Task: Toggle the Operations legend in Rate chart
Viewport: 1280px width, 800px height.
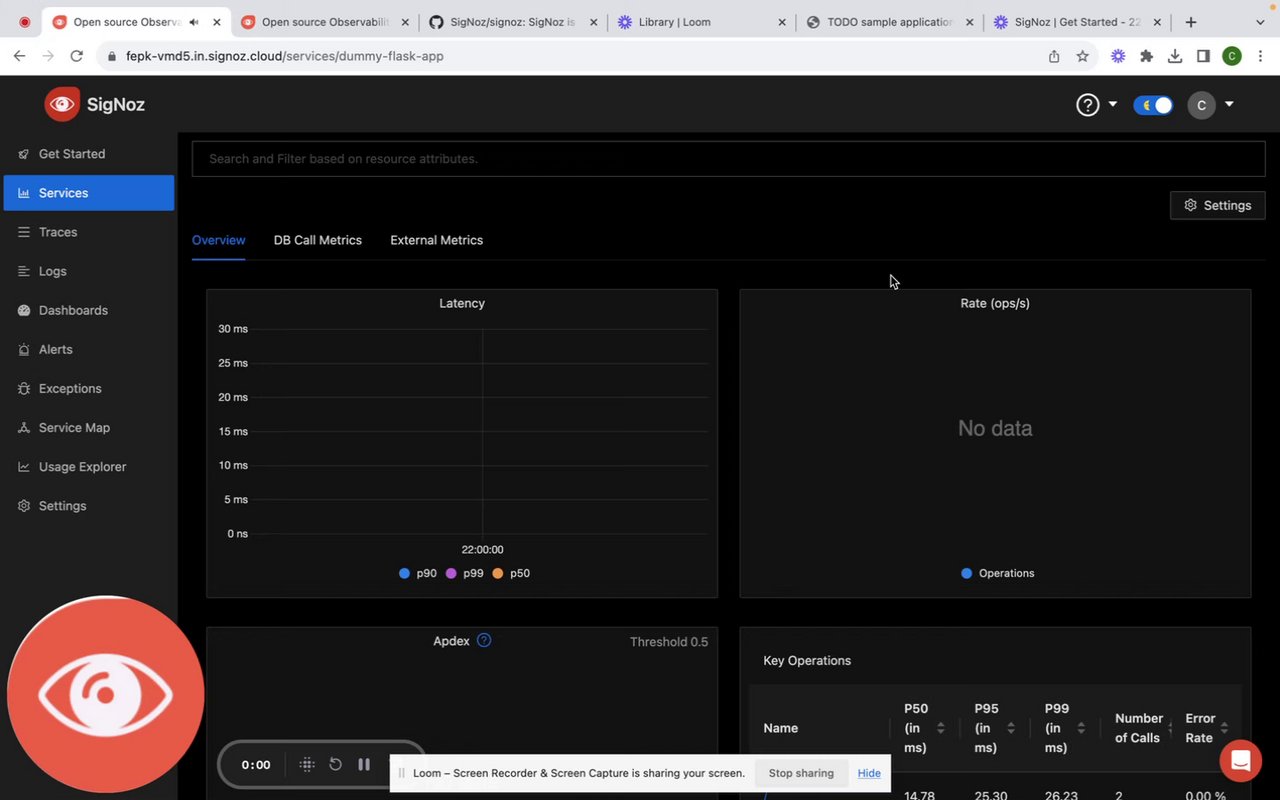Action: click(x=997, y=573)
